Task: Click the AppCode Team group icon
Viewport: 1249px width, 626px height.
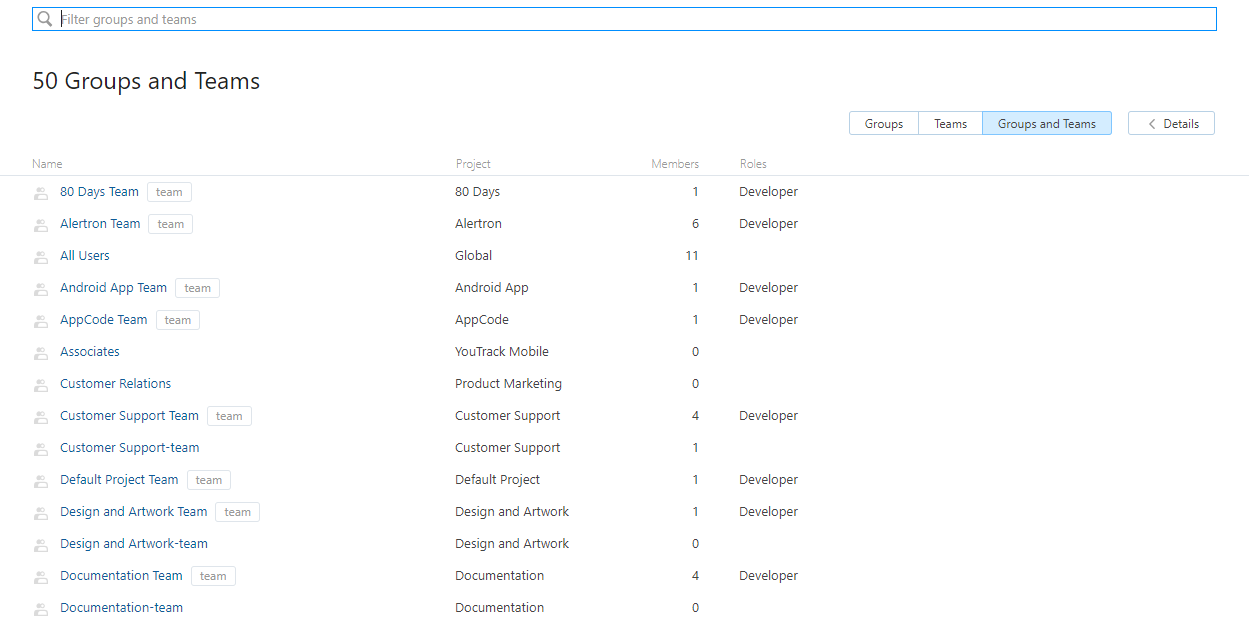Action: [x=41, y=320]
